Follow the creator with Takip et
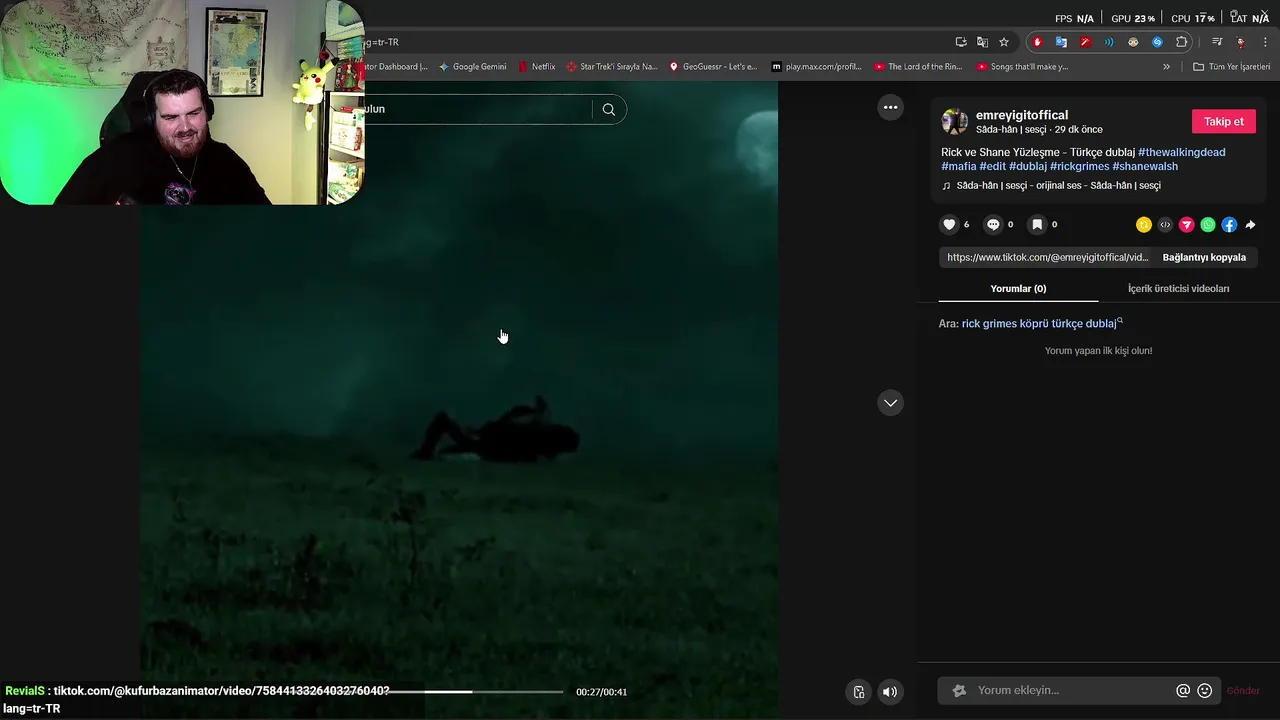This screenshot has width=1280, height=720. (1223, 121)
